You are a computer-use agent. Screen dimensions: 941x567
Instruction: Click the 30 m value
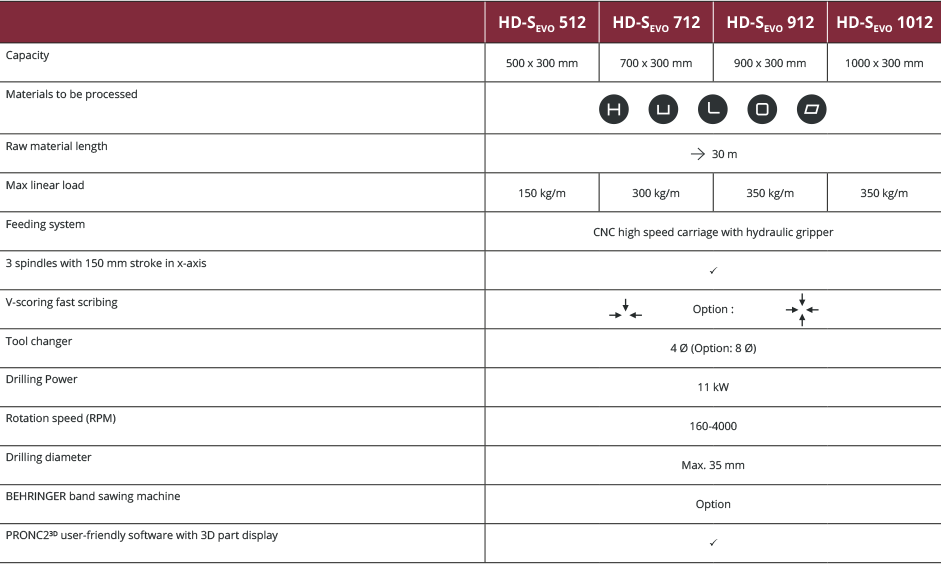point(724,154)
